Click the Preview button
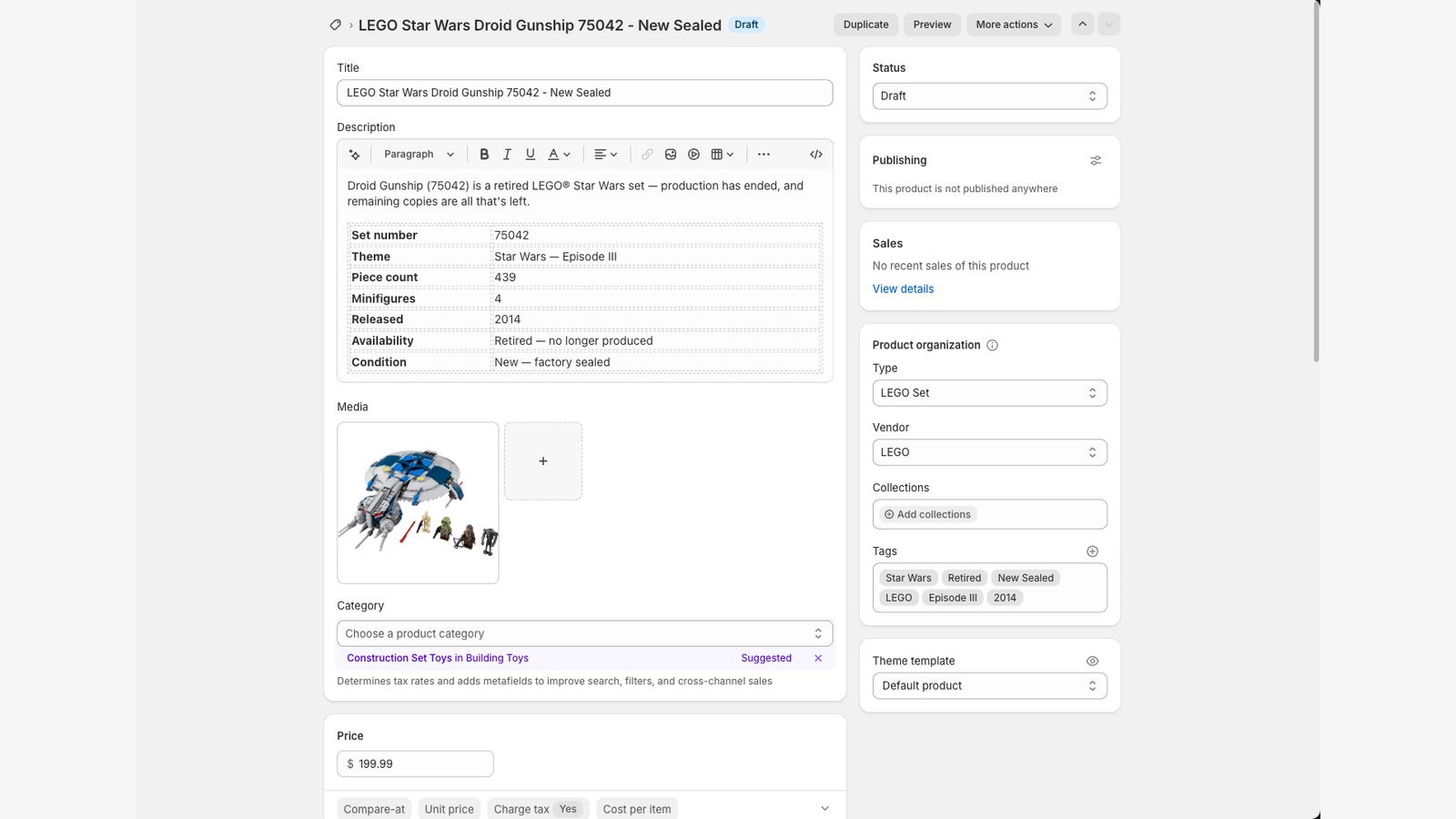Image resolution: width=1456 pixels, height=819 pixels. pos(932,25)
